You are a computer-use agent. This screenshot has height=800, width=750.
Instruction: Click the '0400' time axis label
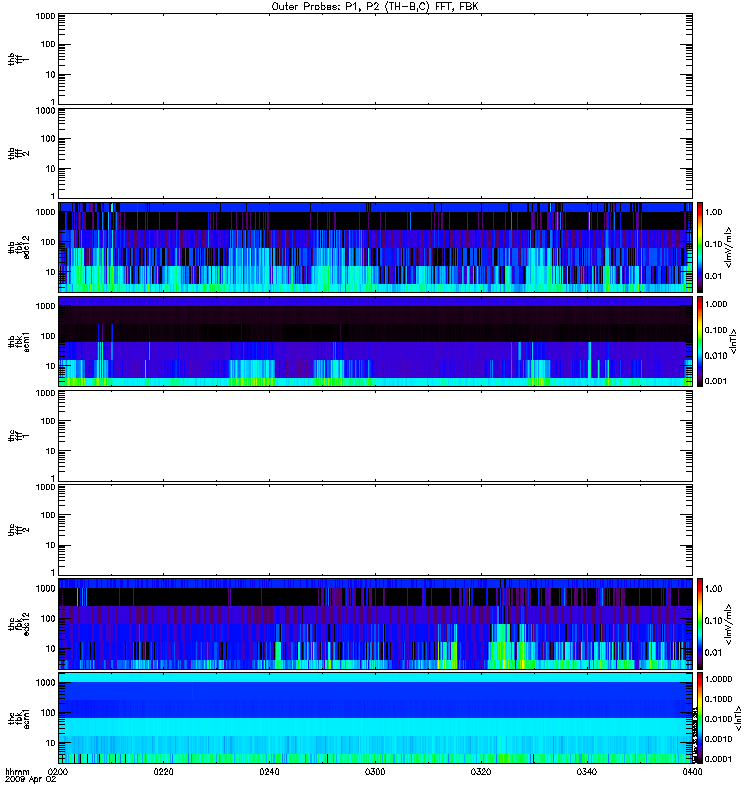[x=692, y=771]
